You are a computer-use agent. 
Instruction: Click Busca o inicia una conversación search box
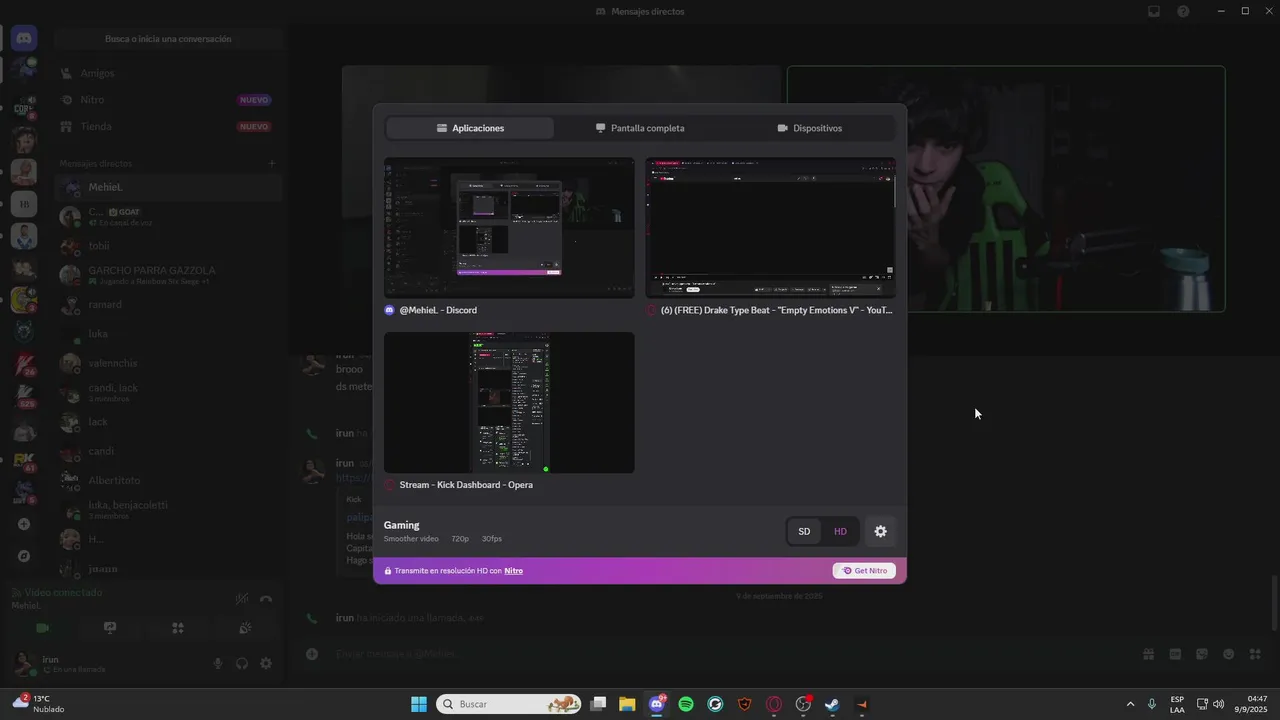(168, 39)
